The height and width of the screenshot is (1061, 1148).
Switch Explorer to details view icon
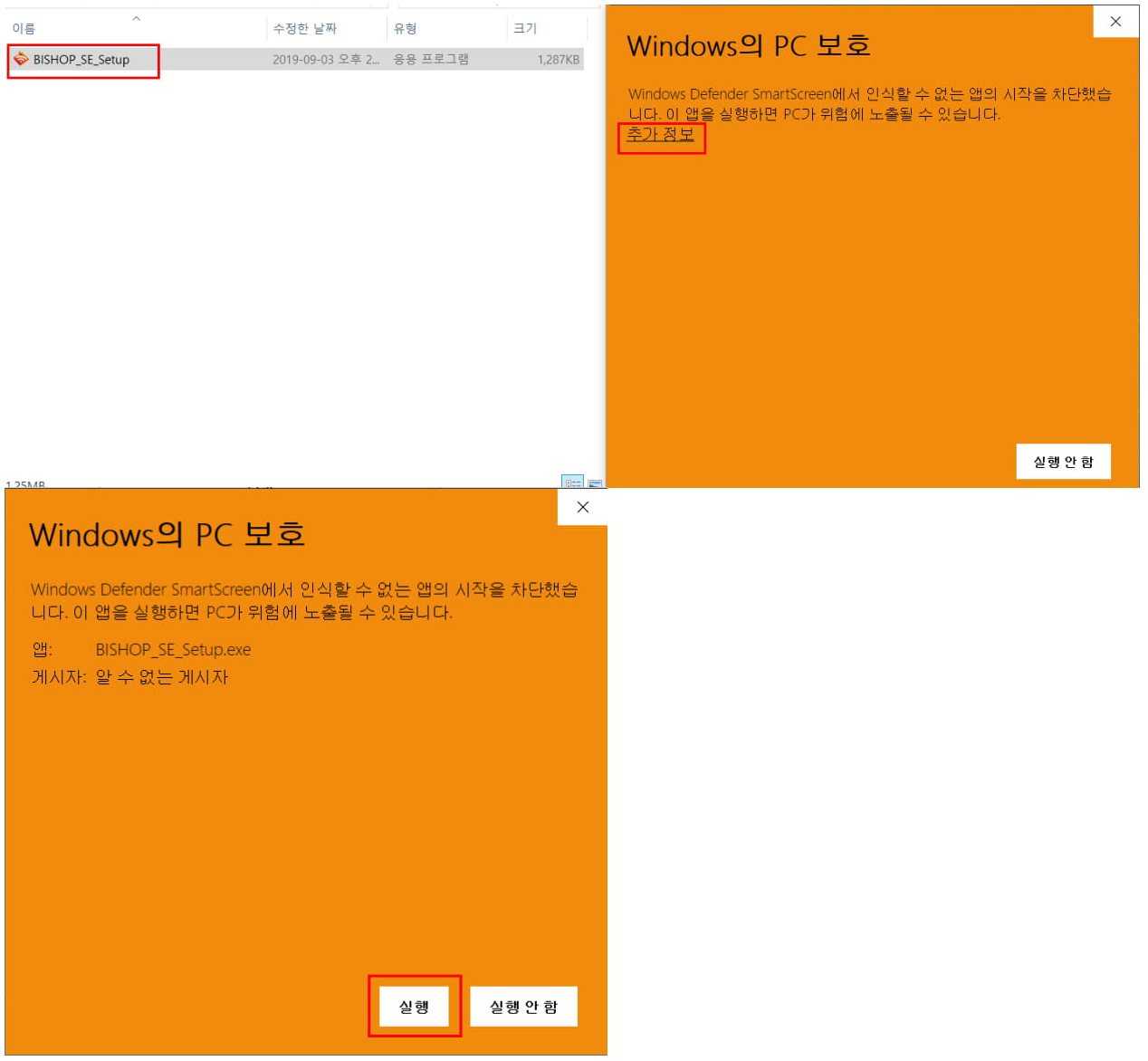[572, 482]
